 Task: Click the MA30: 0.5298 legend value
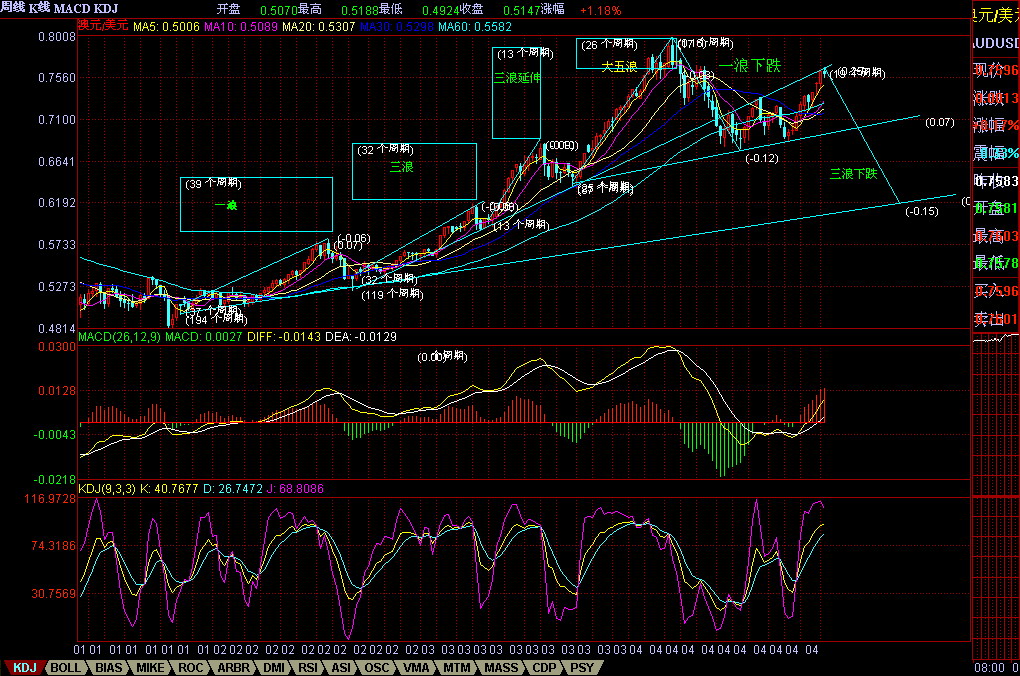[x=397, y=27]
